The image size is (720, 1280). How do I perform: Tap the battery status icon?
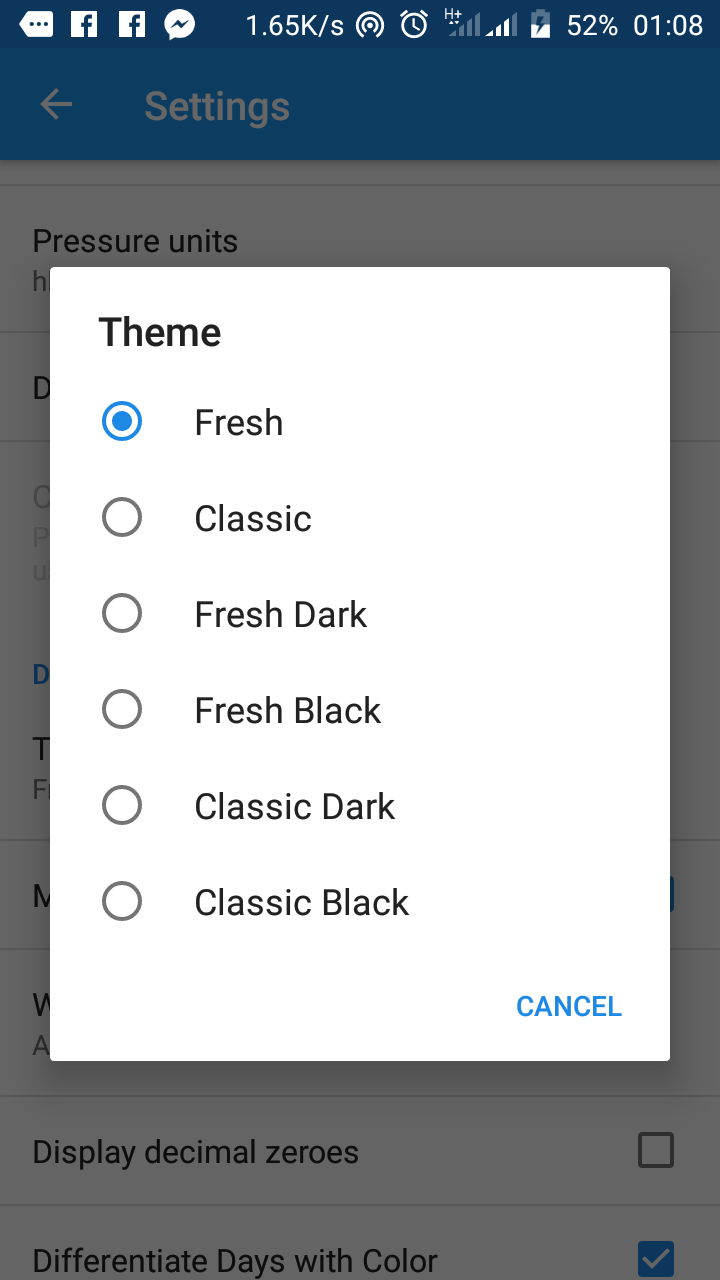point(540,24)
